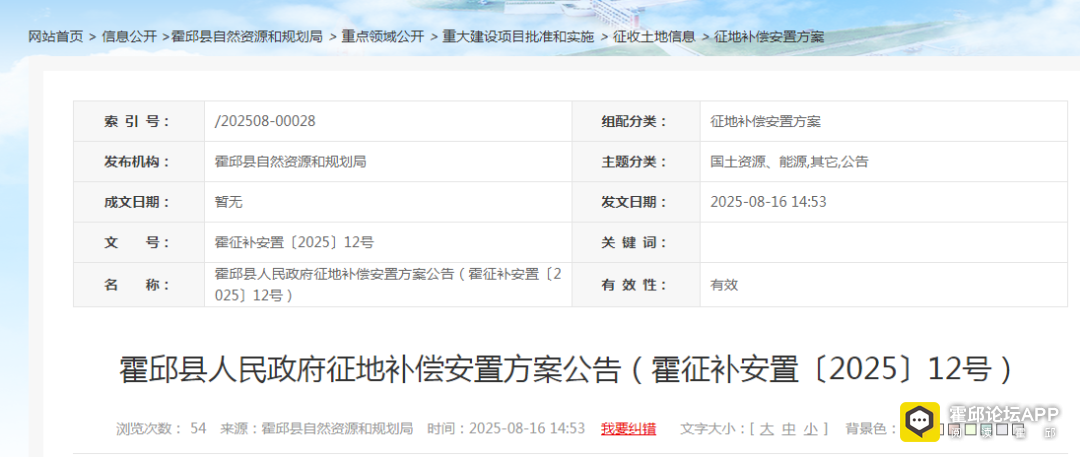
Task: Click the large announcement title heading
Action: pyautogui.click(x=567, y=369)
